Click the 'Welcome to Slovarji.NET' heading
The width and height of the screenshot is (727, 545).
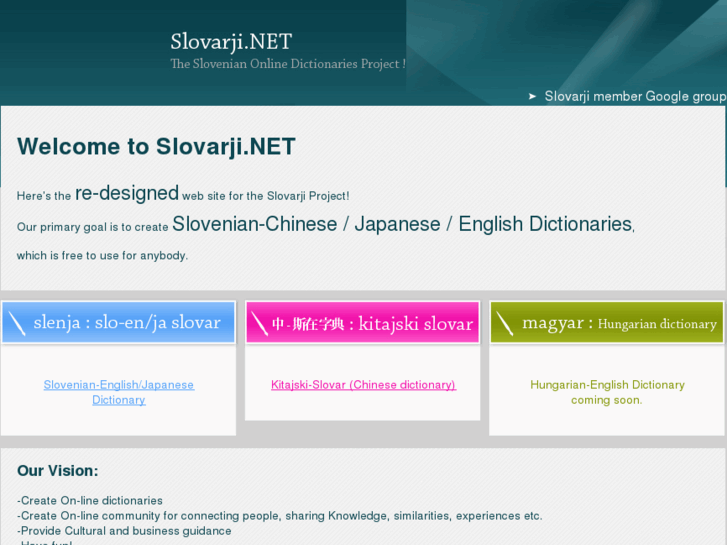(156, 147)
